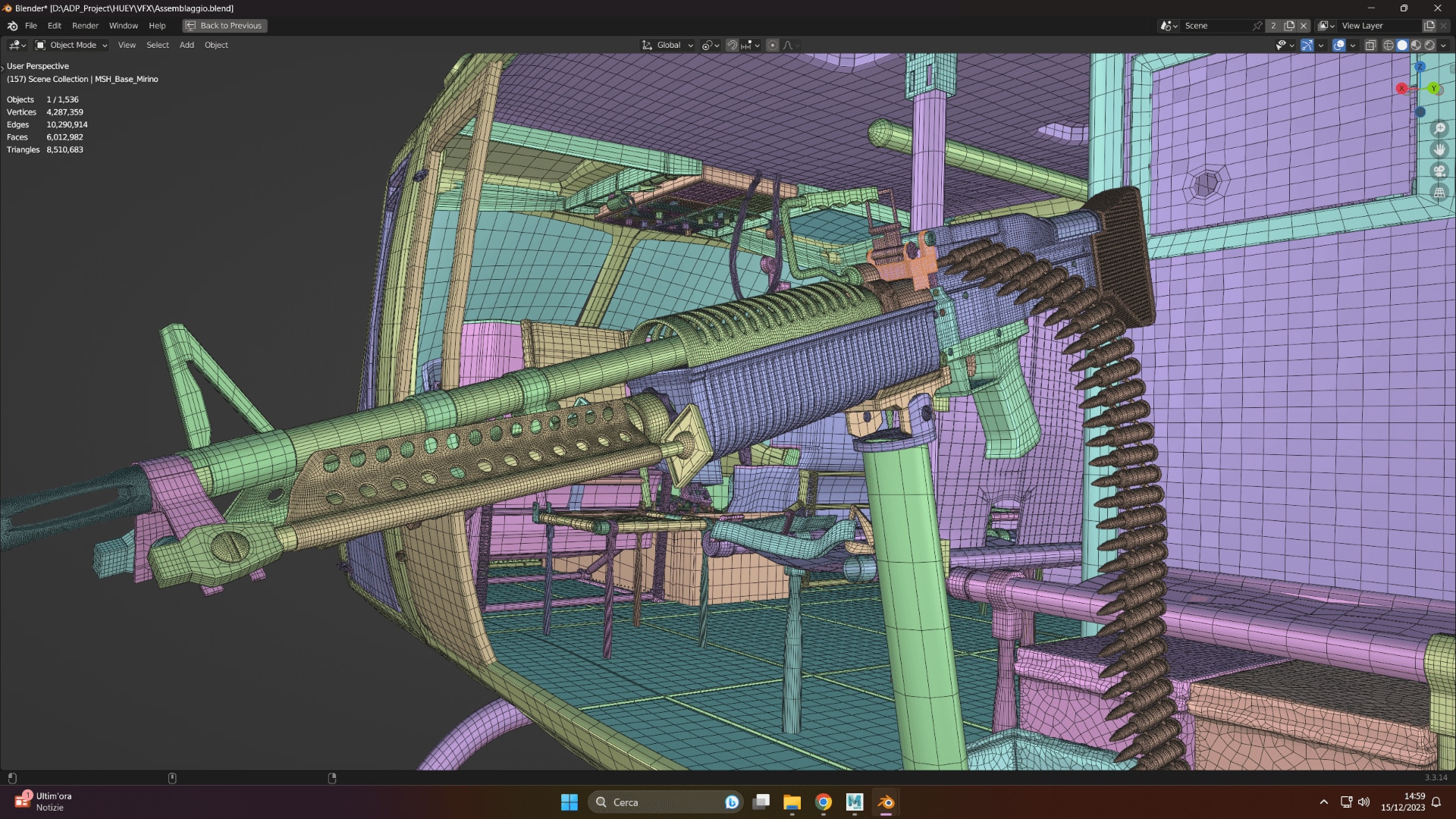Open Bing chat icon in search box
1456x819 pixels.
(x=732, y=802)
